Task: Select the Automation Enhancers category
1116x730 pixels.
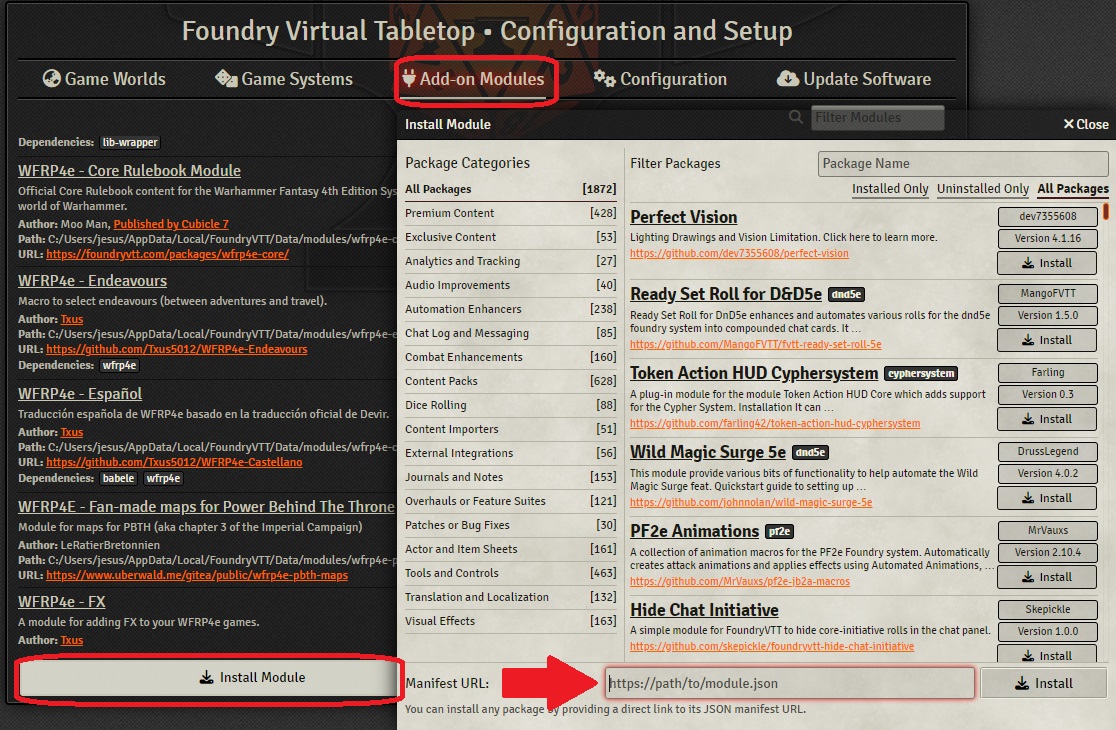Action: click(x=510, y=310)
